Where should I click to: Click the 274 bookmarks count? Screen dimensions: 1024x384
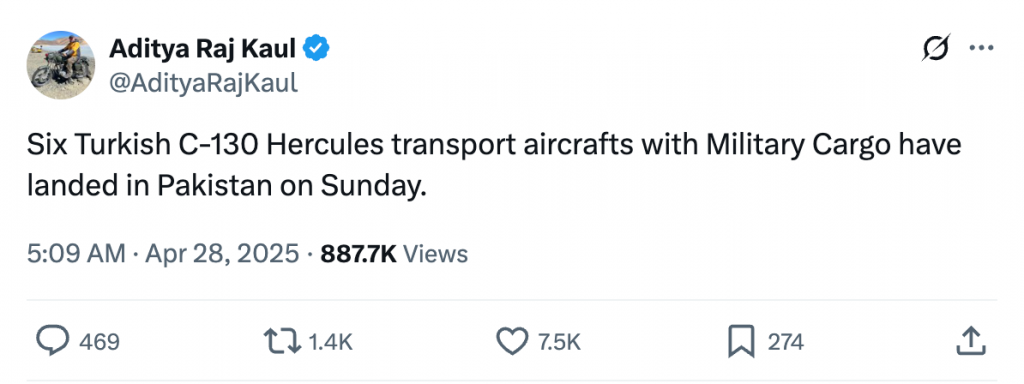(786, 342)
